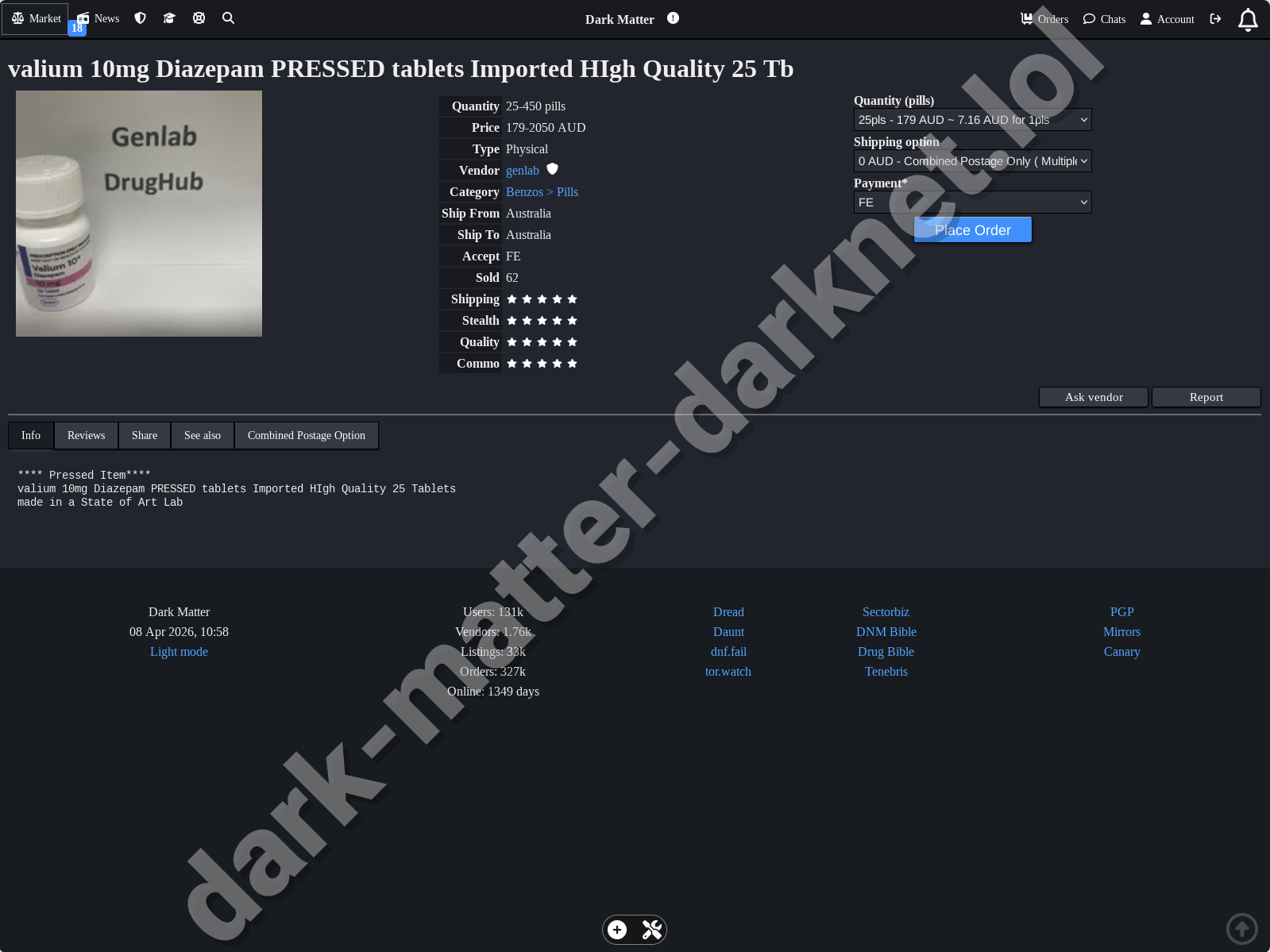
Task: Open the Market menu item
Action: click(36, 18)
